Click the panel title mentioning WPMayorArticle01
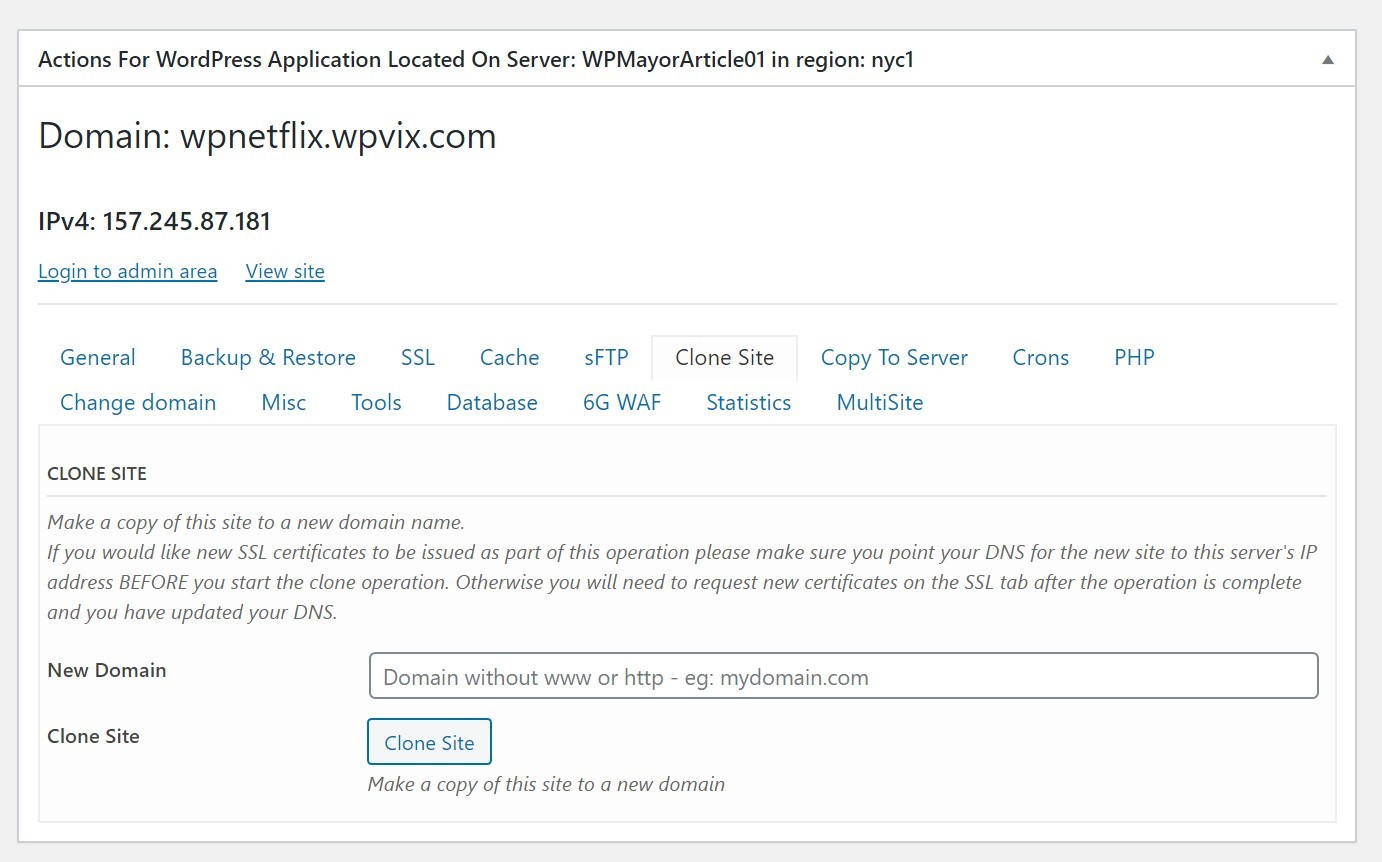The height and width of the screenshot is (862, 1382). click(476, 60)
